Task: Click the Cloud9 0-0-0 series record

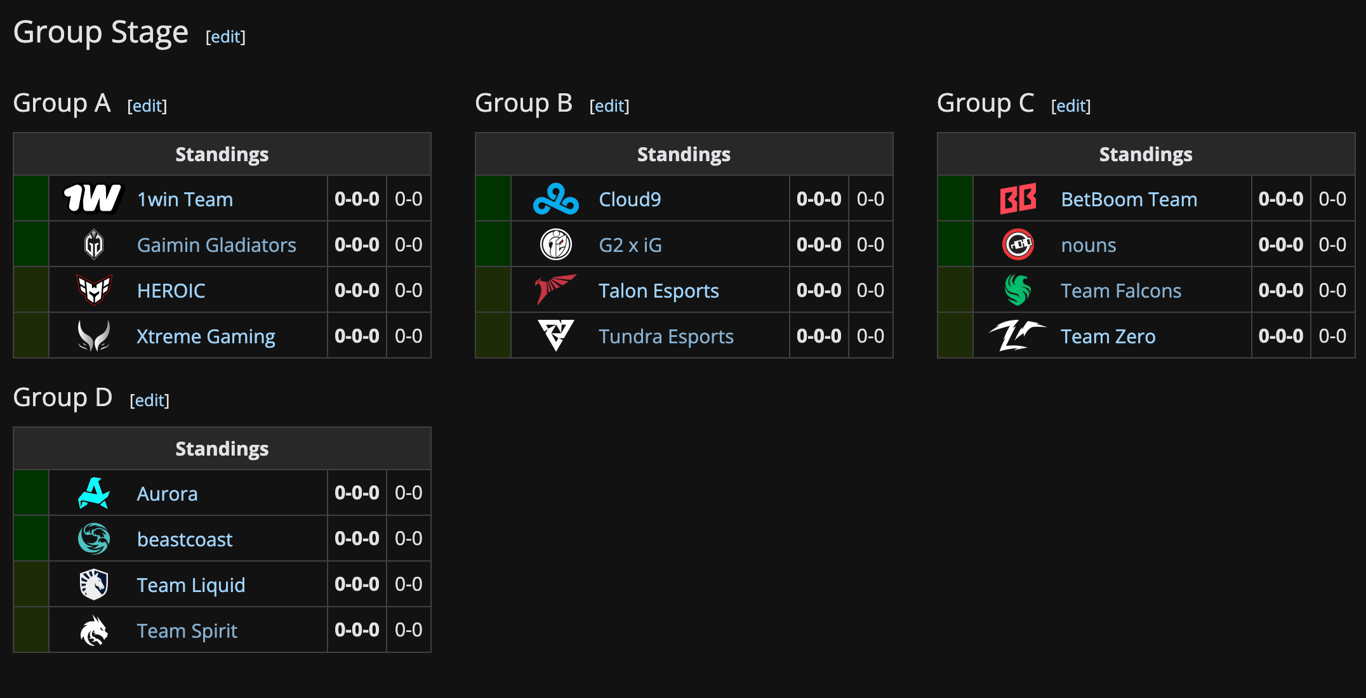Action: pyautogui.click(x=819, y=199)
